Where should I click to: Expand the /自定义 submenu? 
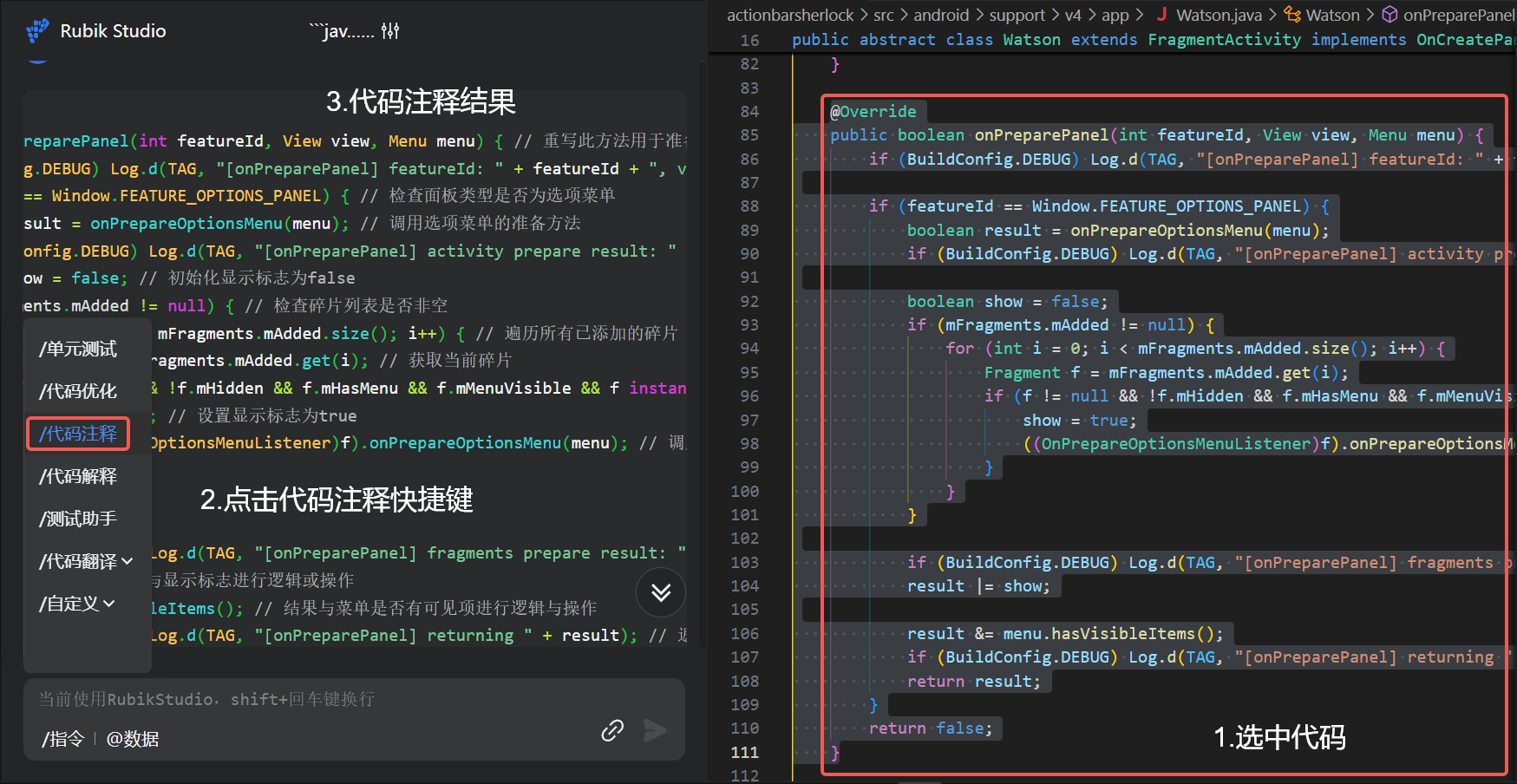tap(76, 604)
